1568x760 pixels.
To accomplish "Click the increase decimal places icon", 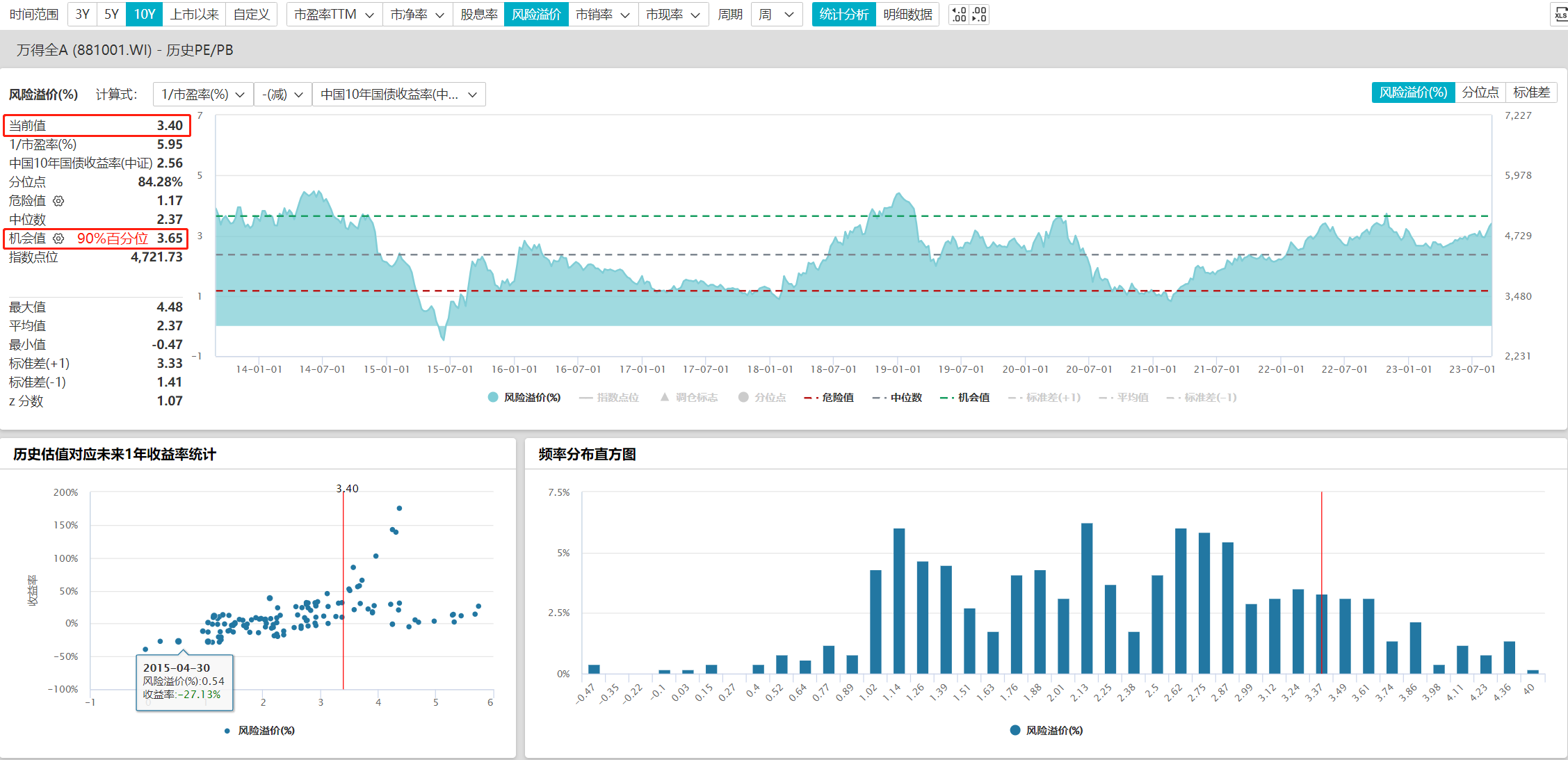I will pos(959,15).
